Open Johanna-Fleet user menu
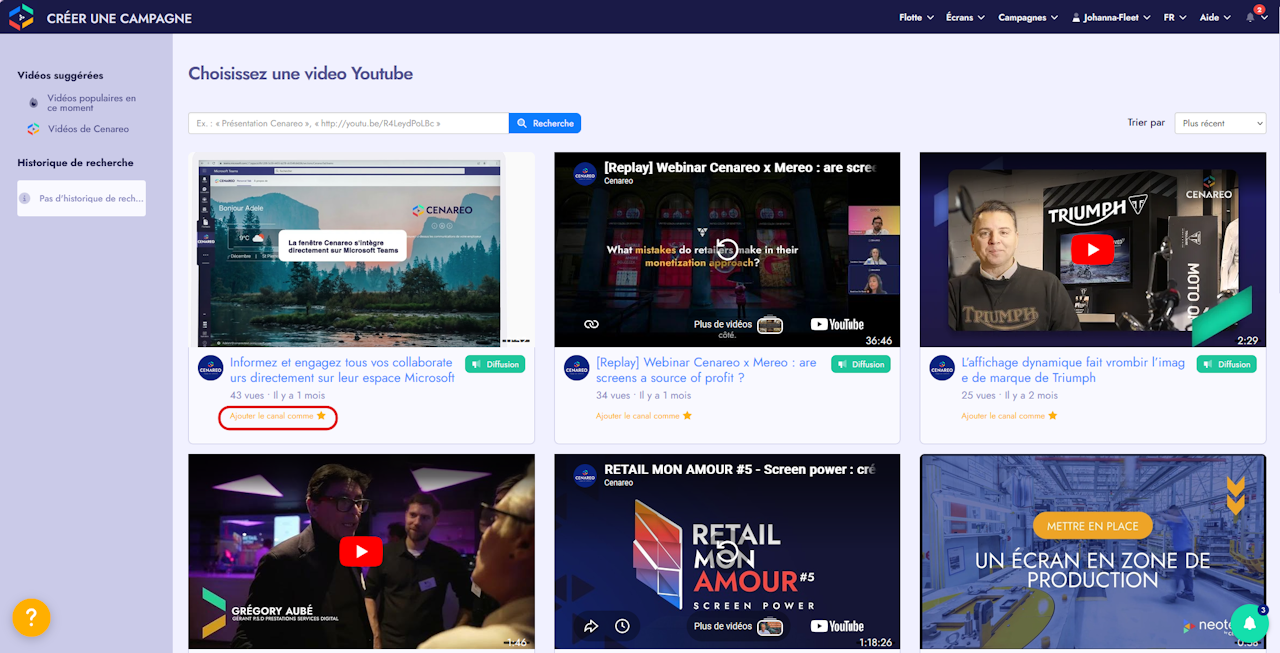The width and height of the screenshot is (1280, 653). point(1112,17)
